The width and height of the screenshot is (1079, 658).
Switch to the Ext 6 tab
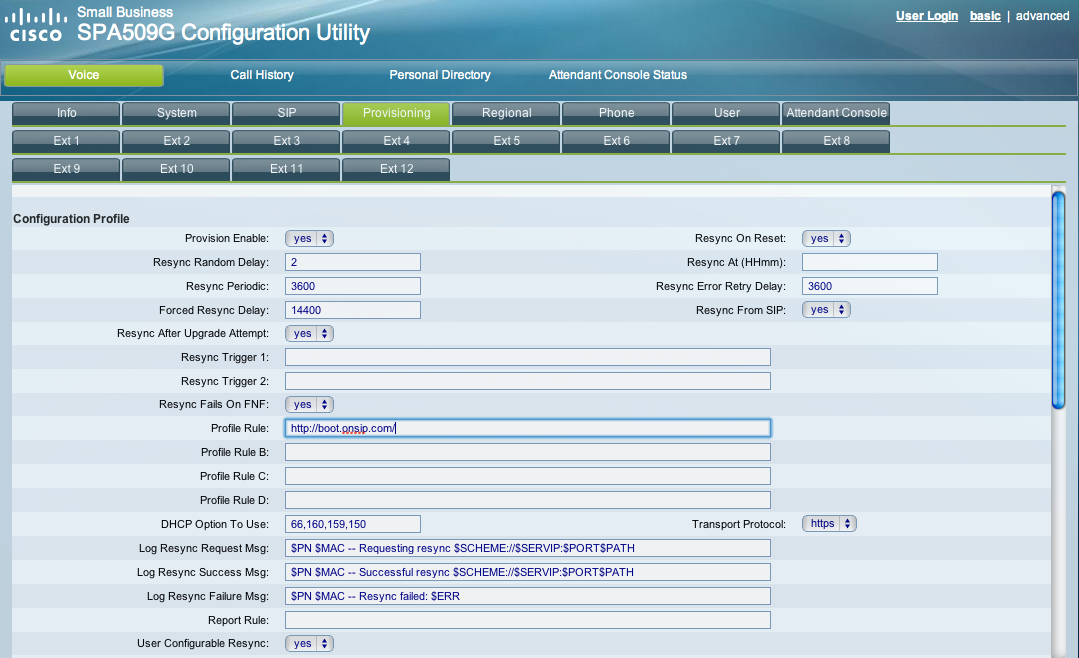pos(617,141)
